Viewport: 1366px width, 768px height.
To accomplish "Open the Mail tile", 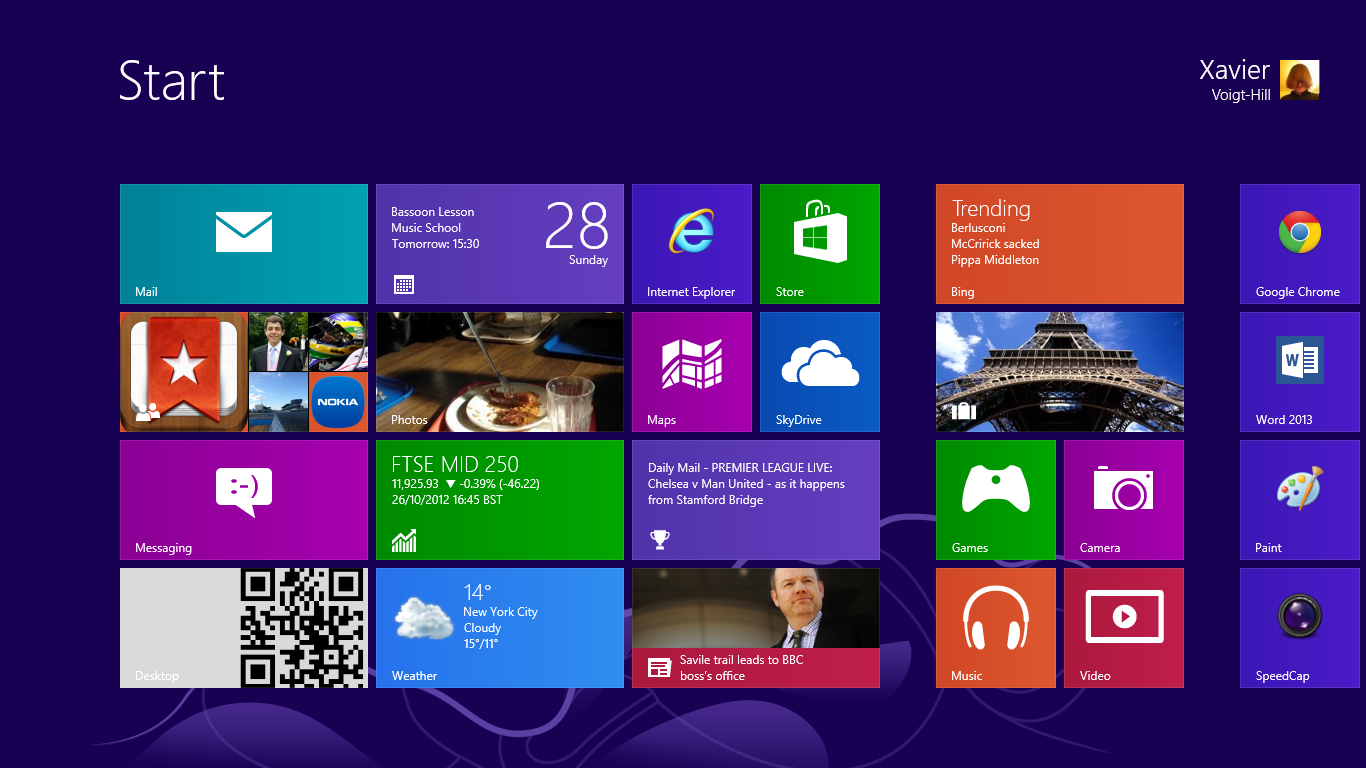I will pos(244,243).
